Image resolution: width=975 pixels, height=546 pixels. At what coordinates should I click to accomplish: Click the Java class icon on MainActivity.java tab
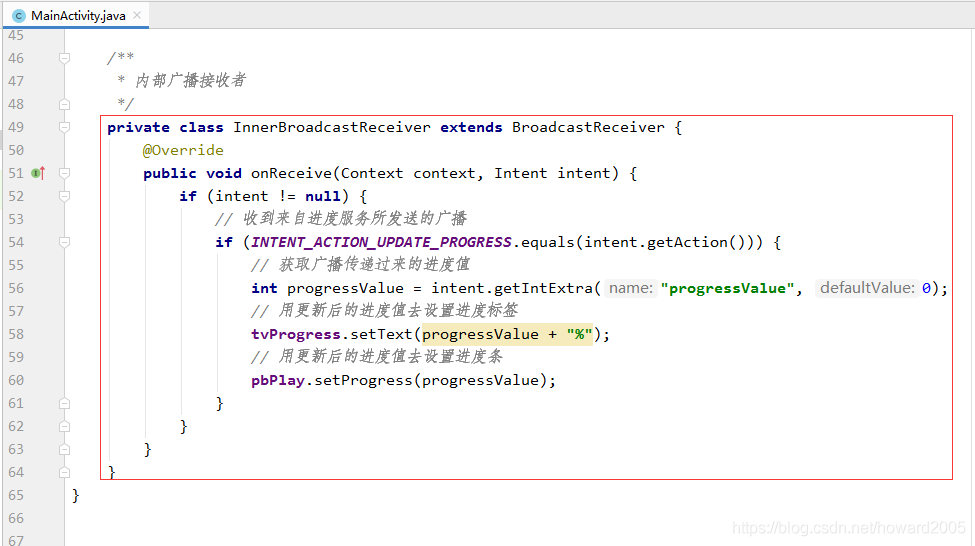point(19,16)
